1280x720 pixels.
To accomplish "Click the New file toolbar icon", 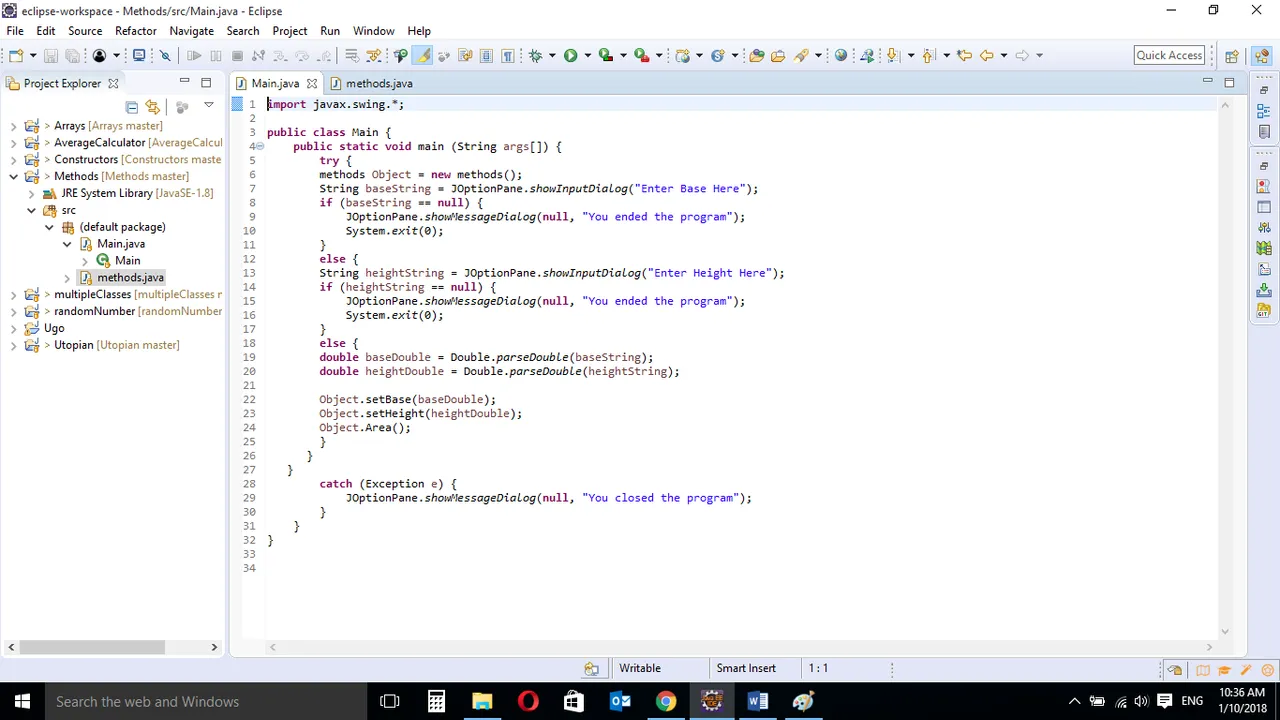I will point(17,55).
